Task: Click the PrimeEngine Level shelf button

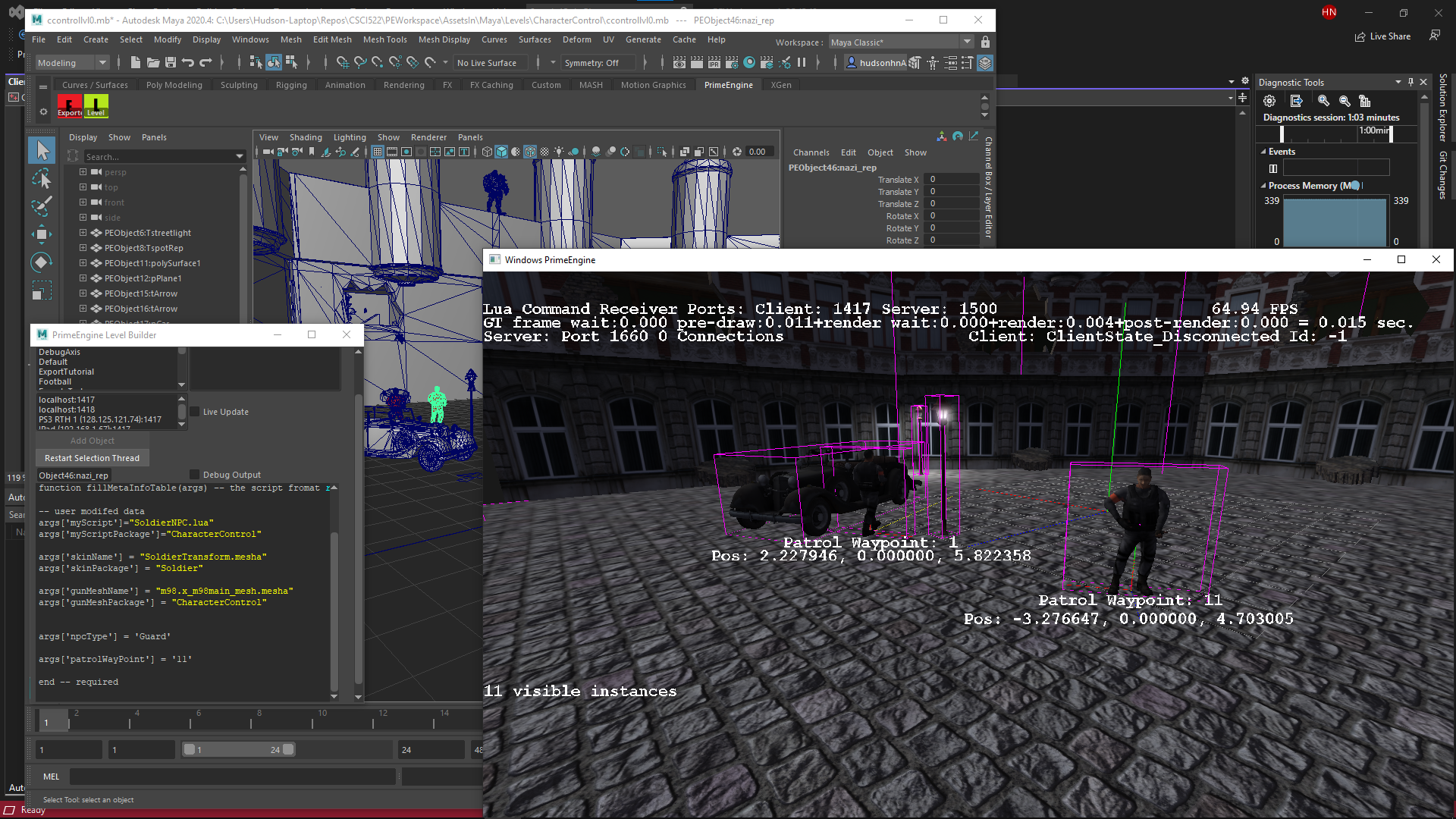Action: 96,105
